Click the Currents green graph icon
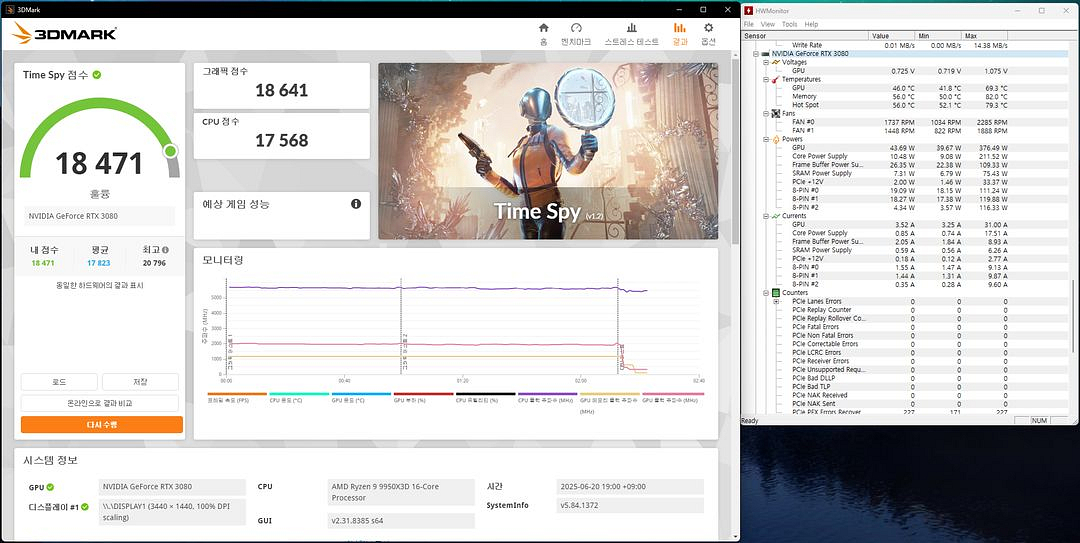 tap(776, 216)
